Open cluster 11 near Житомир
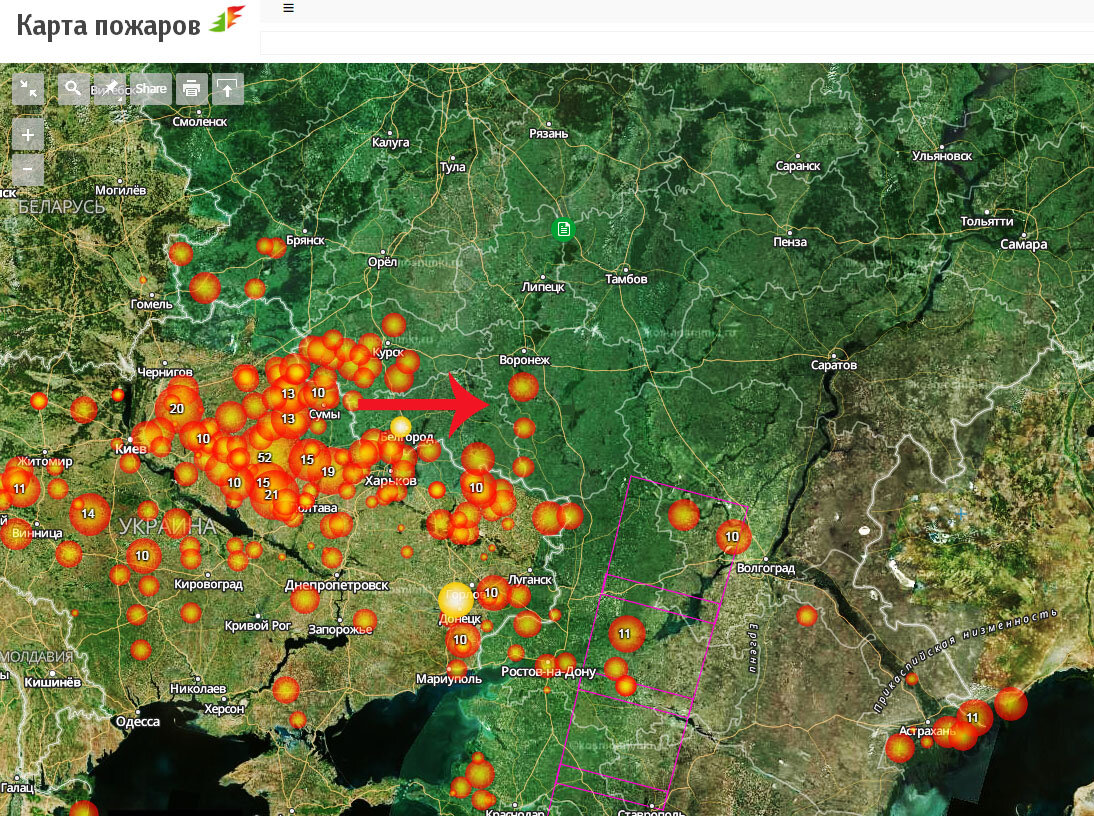This screenshot has height=816, width=1094. (19, 488)
